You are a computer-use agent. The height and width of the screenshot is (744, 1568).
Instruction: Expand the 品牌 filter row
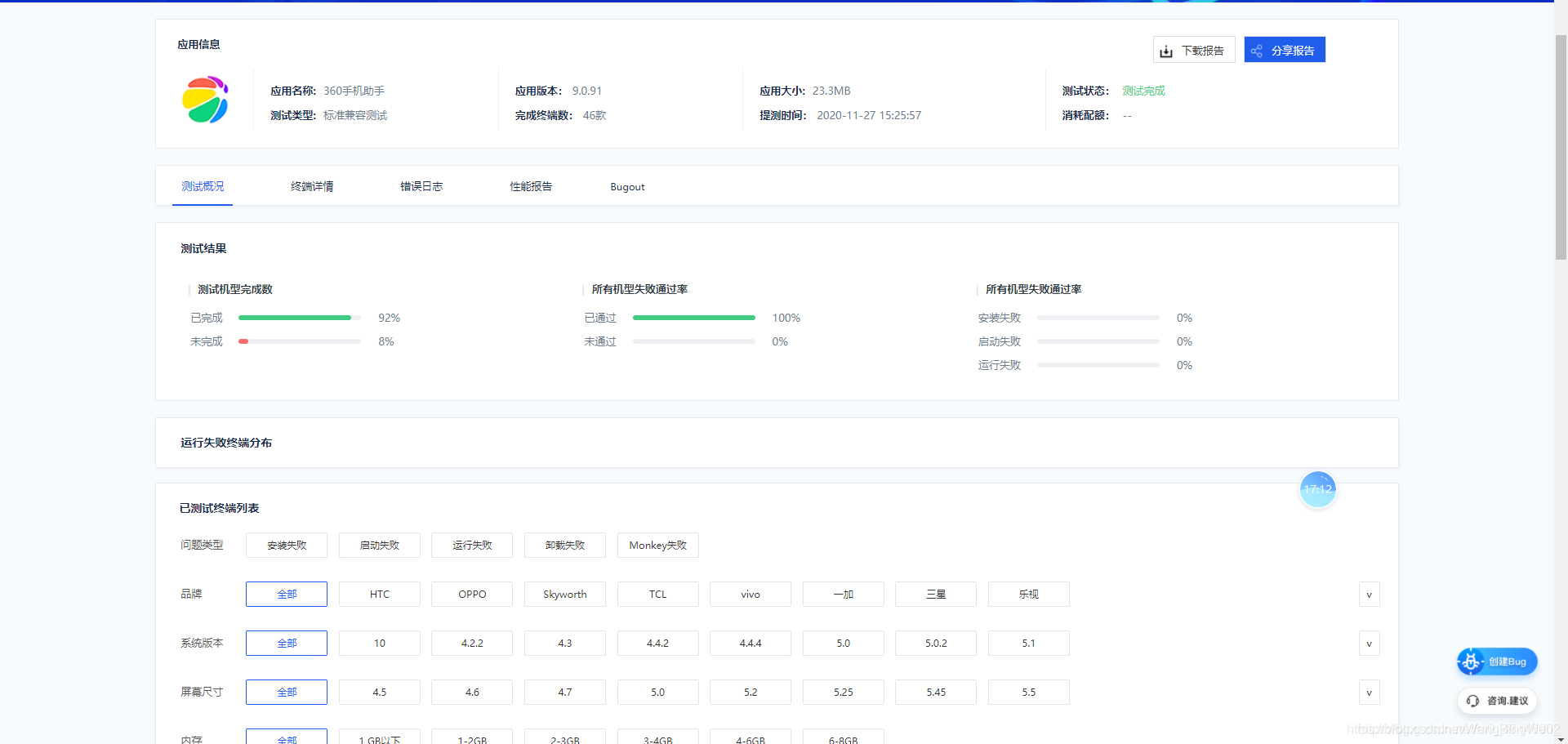(x=1370, y=595)
